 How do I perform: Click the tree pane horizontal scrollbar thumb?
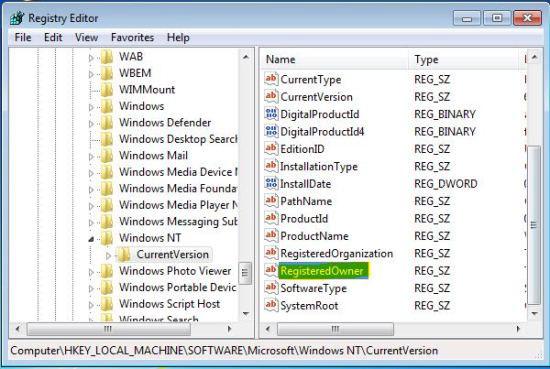(108, 329)
